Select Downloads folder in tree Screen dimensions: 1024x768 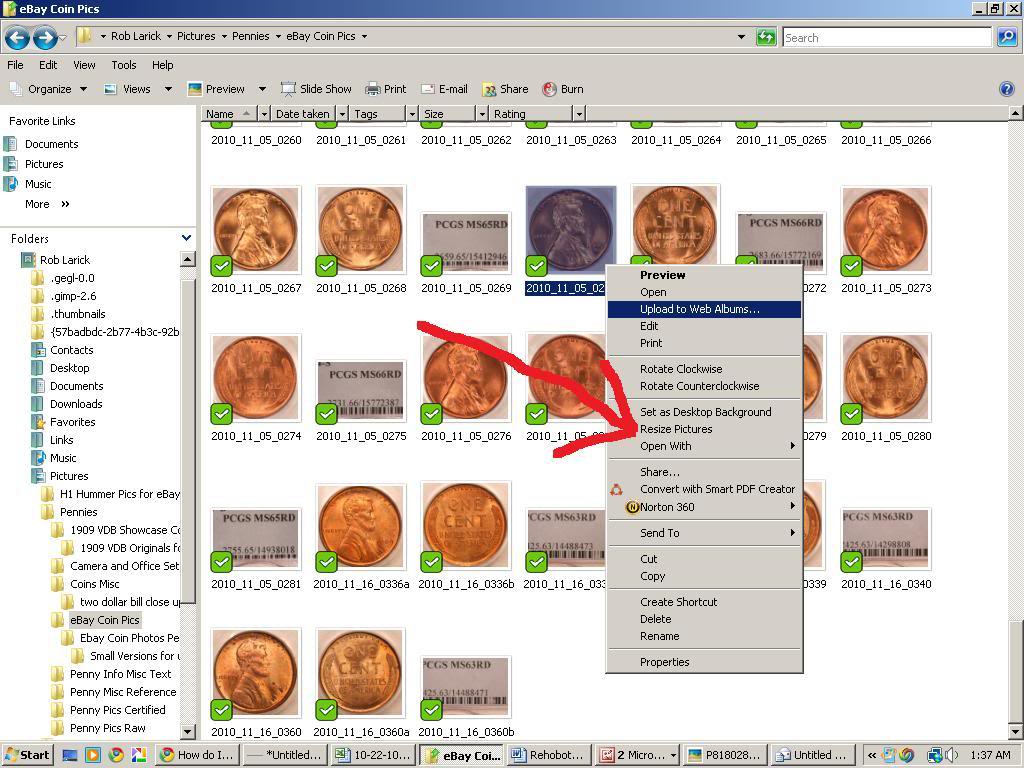coord(76,404)
